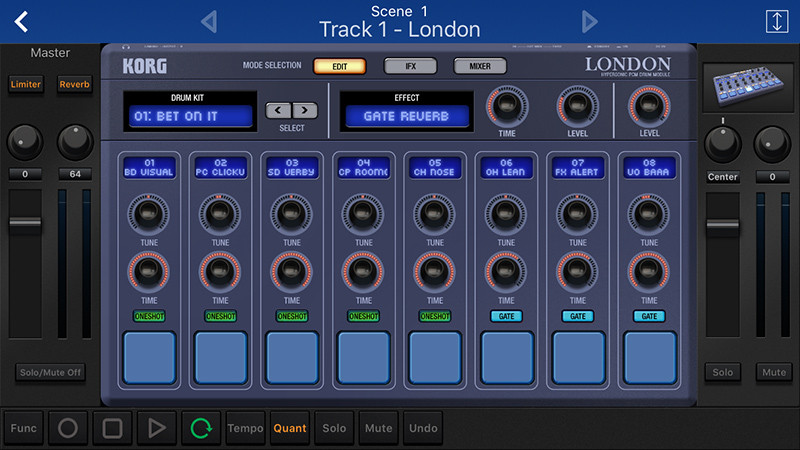Open sample selector 08 VO BAAA
800x450 pixels.
(x=649, y=168)
